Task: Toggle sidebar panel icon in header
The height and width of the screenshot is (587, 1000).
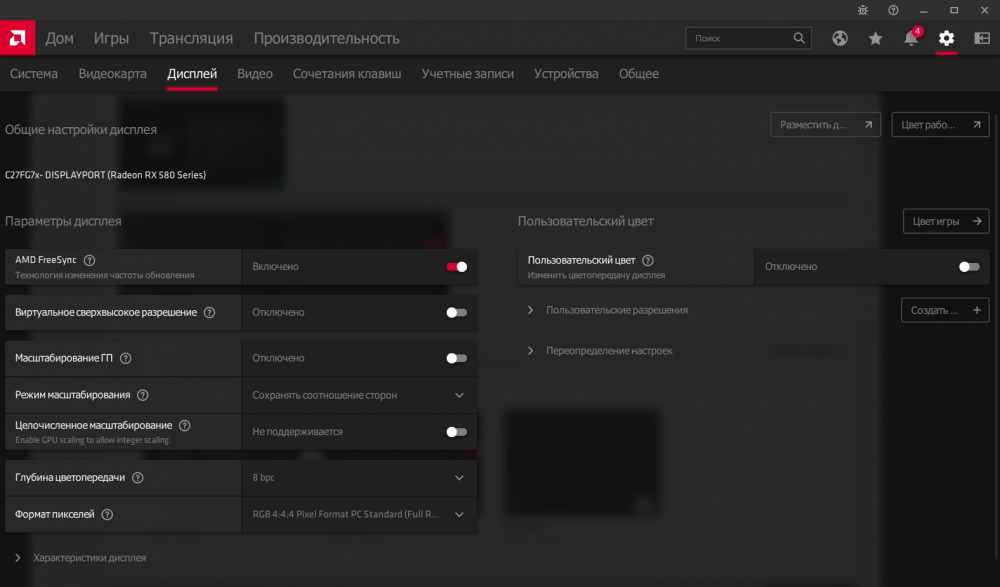Action: click(982, 38)
